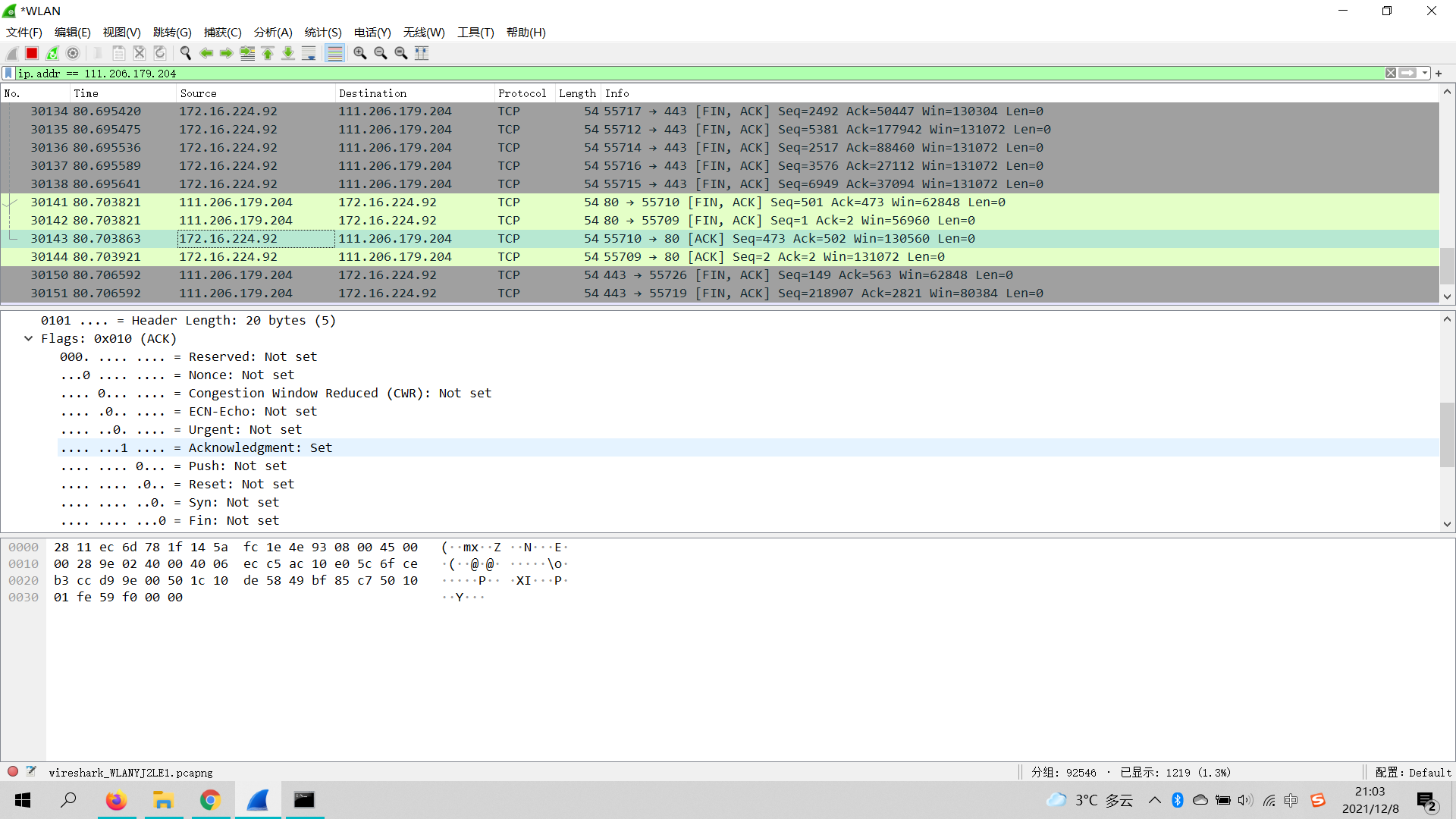Restart the current capture
Screen dimensions: 1456x819
pos(52,53)
